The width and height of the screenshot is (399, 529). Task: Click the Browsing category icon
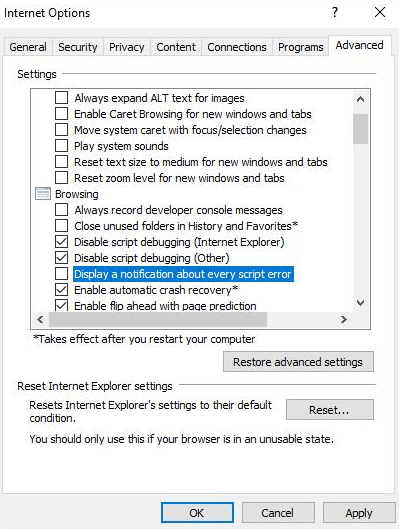[43, 194]
